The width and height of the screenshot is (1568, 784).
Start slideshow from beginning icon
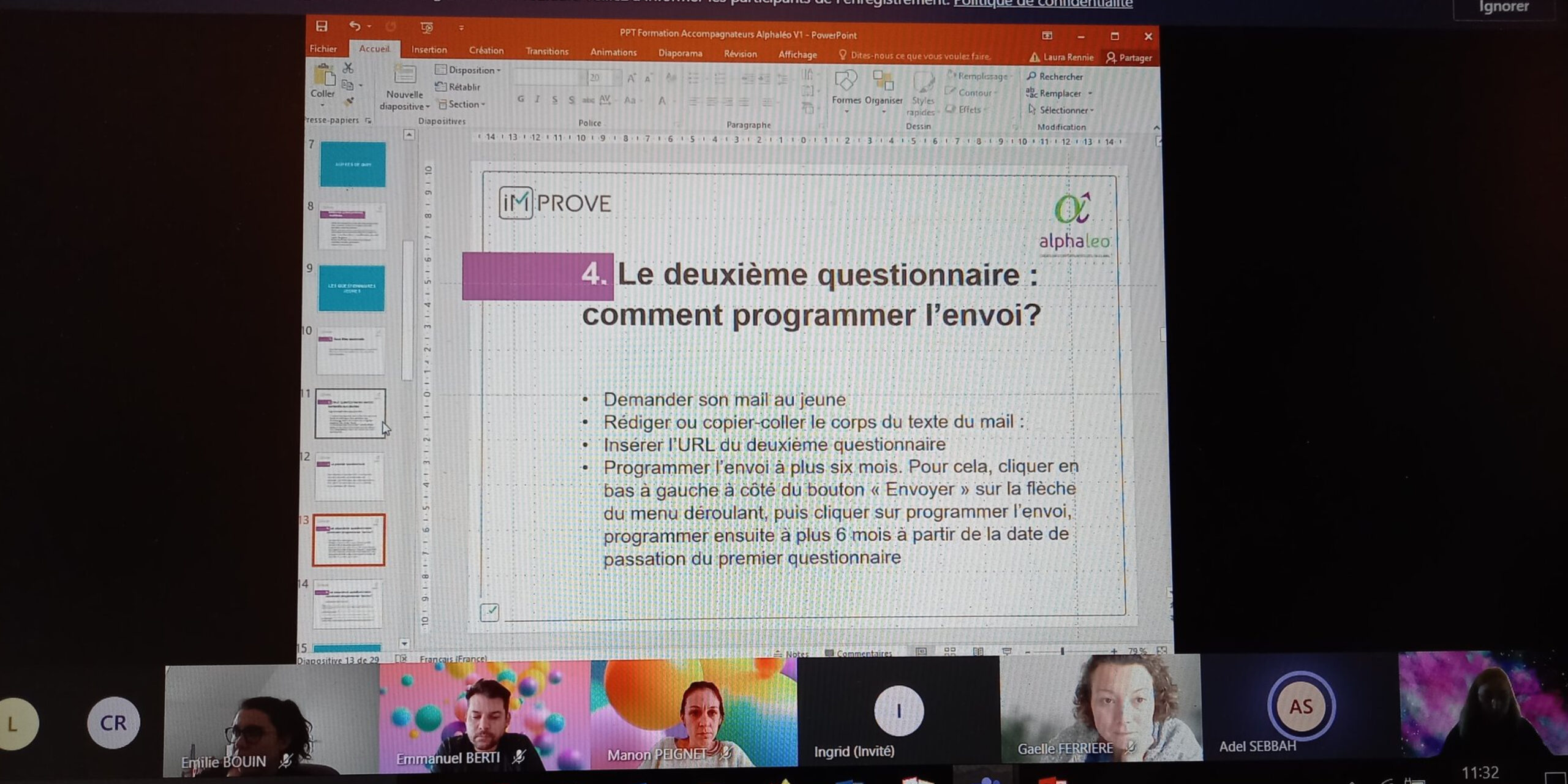tap(427, 28)
